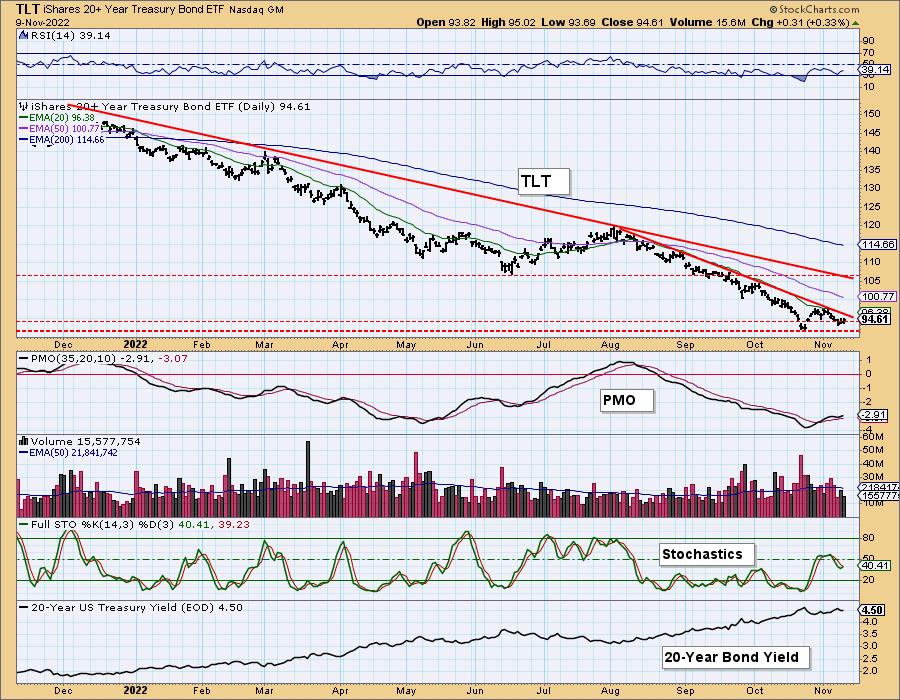This screenshot has width=900, height=700.
Task: Click the 94.61 last price tag
Action: coord(875,319)
